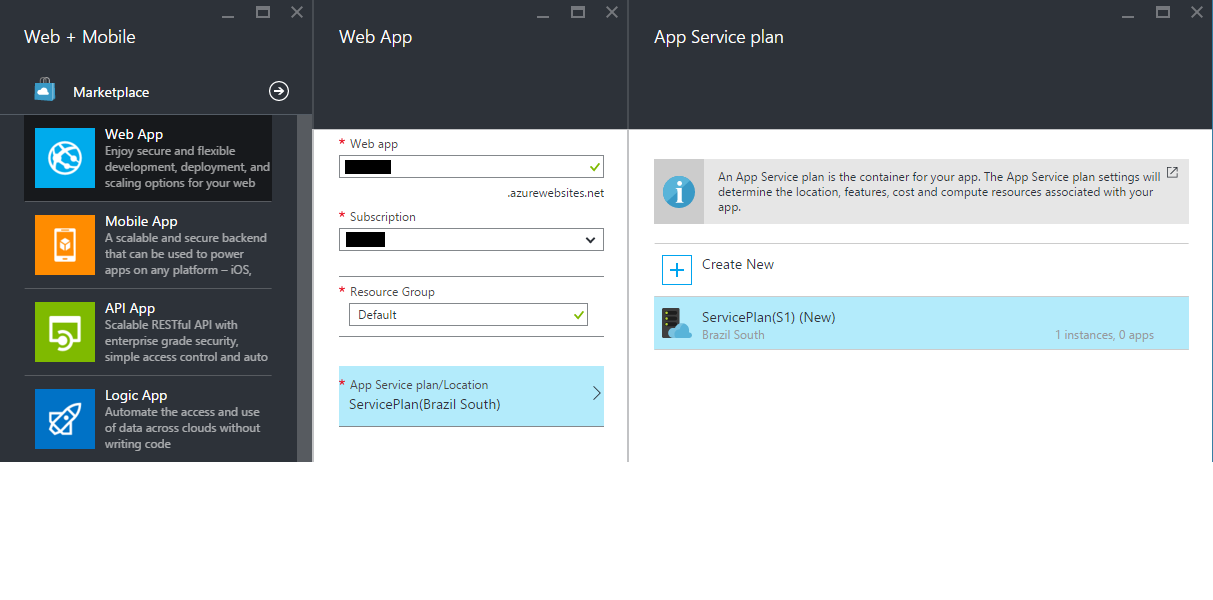Click the blue info icon
Screen dimensions: 1213x600
tap(679, 191)
